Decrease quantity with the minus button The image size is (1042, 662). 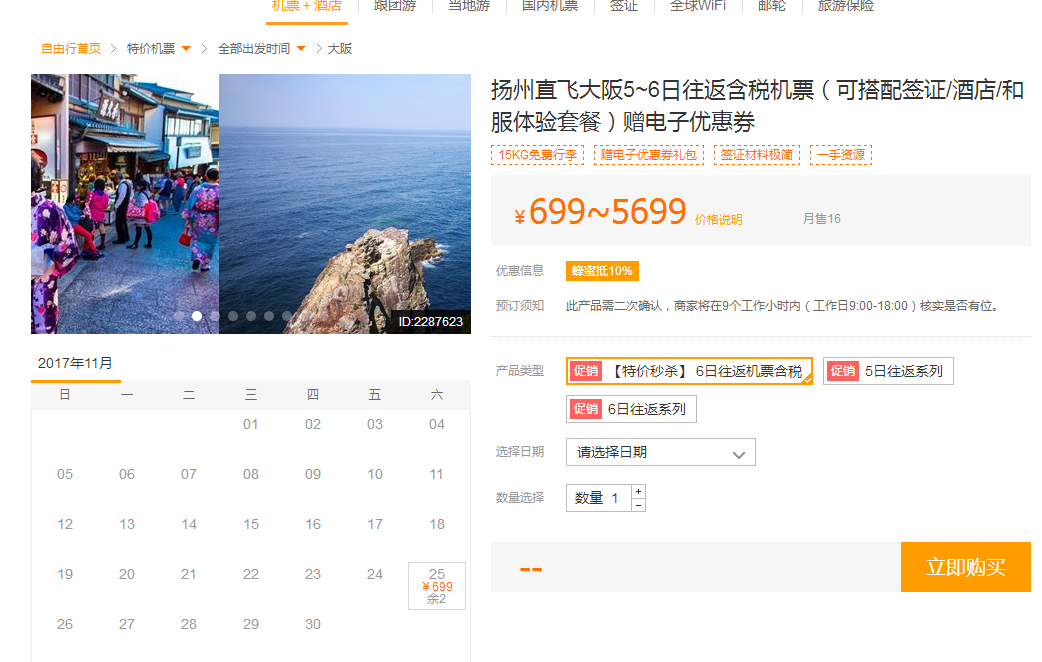click(x=638, y=505)
